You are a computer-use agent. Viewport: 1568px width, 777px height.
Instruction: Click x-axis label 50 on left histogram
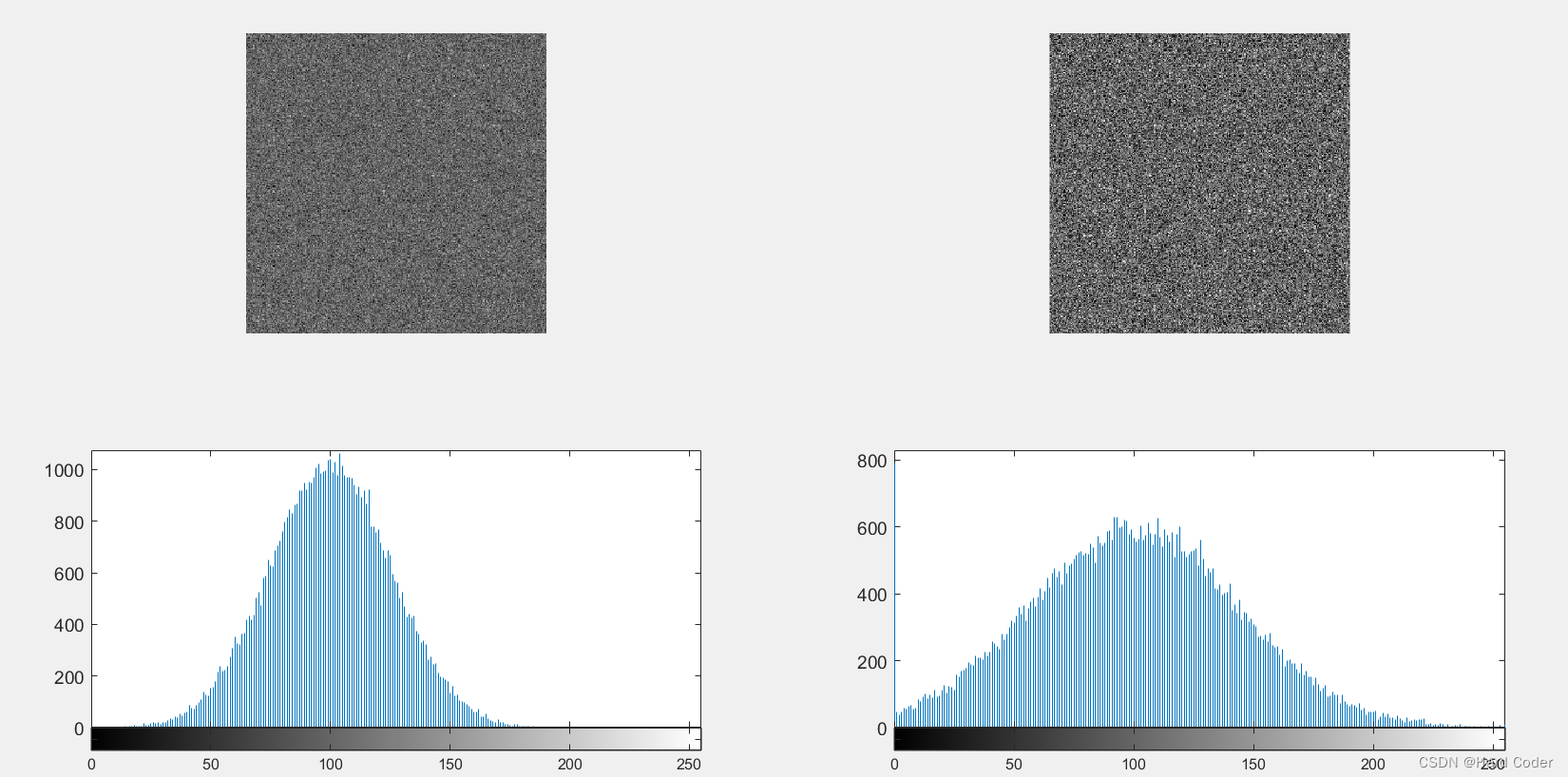(211, 765)
